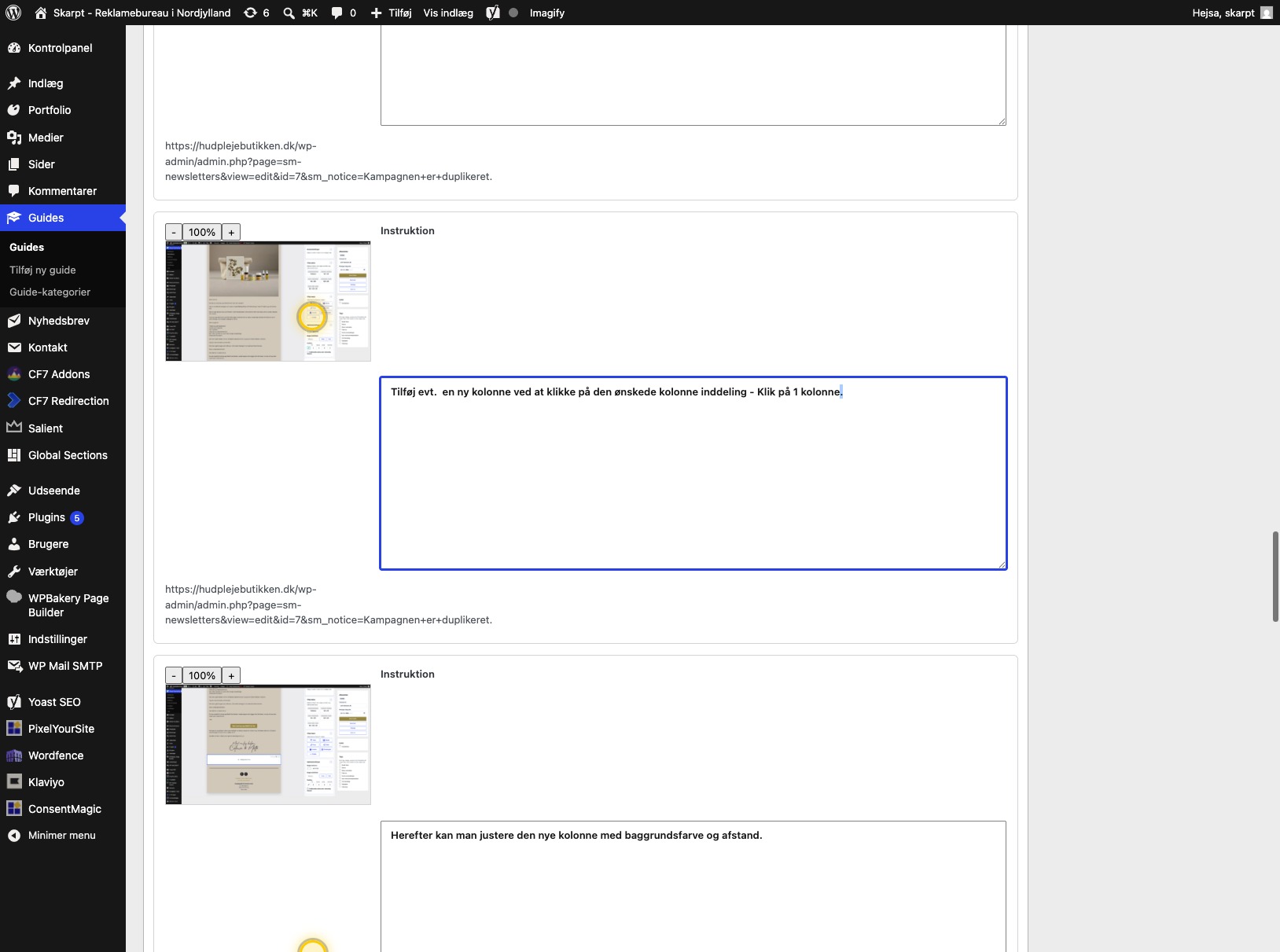Open the Tilføj new content menu
Viewport: 1280px width, 952px height.
(x=391, y=13)
